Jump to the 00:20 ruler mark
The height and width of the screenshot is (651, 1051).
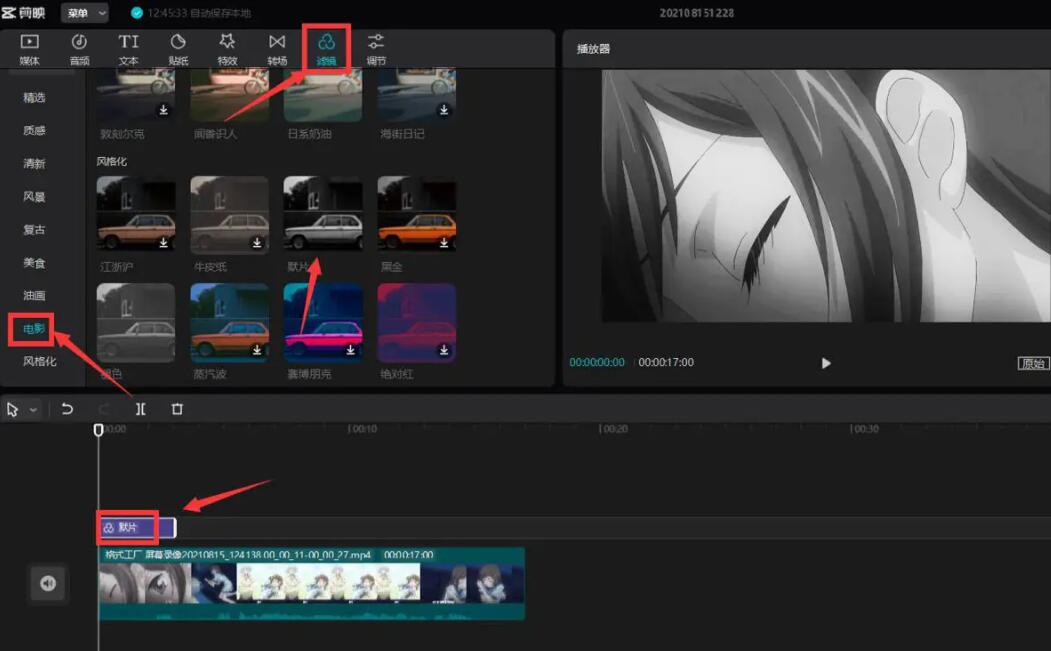coord(615,429)
